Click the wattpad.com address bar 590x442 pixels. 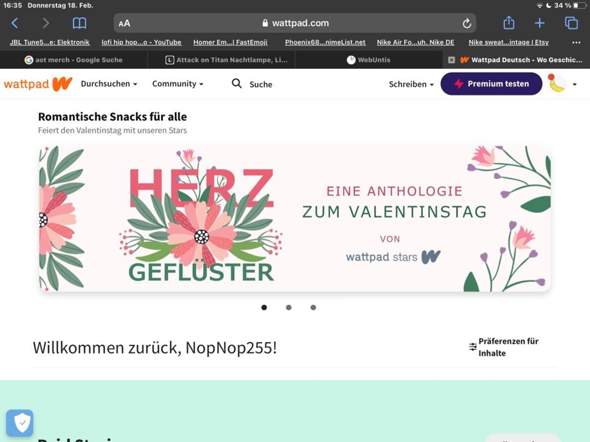tap(295, 23)
